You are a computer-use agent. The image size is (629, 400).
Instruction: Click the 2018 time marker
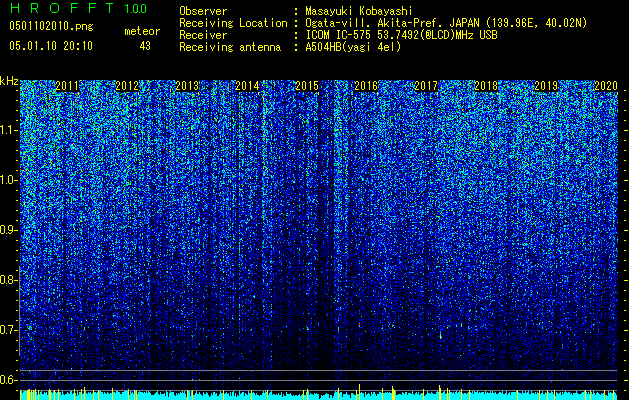[486, 86]
